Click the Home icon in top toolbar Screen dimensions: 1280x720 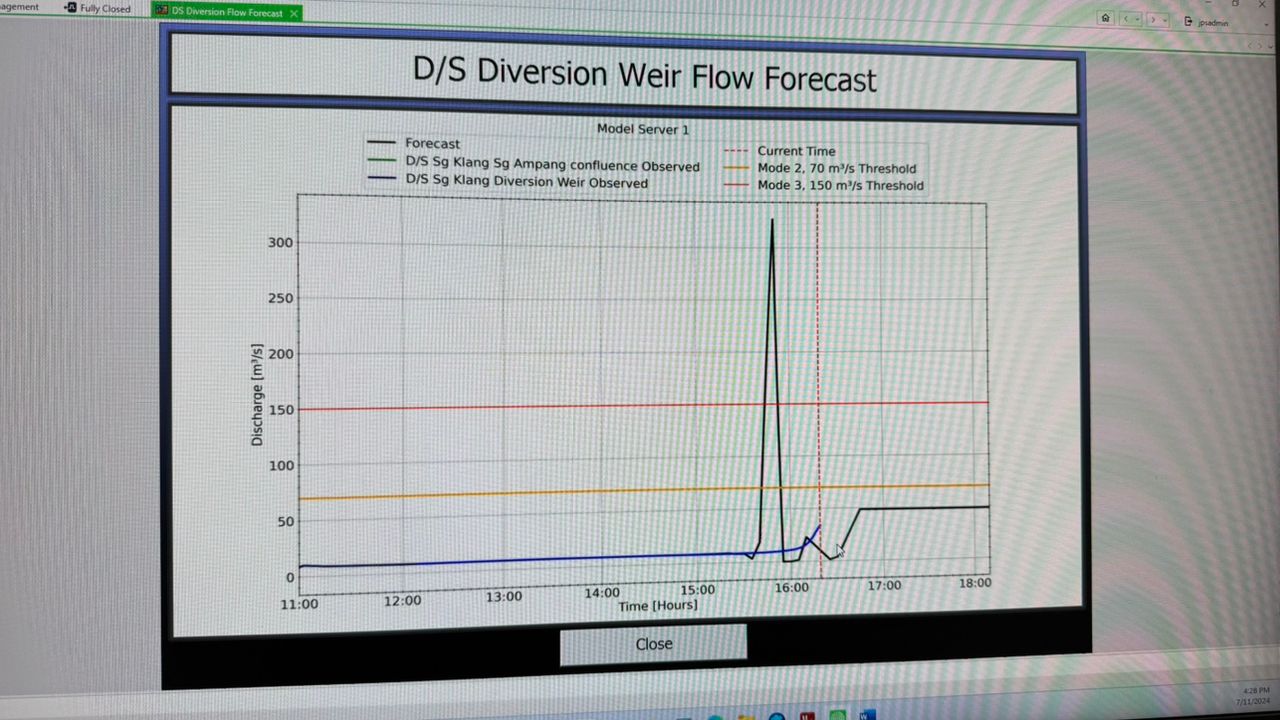click(x=1105, y=18)
